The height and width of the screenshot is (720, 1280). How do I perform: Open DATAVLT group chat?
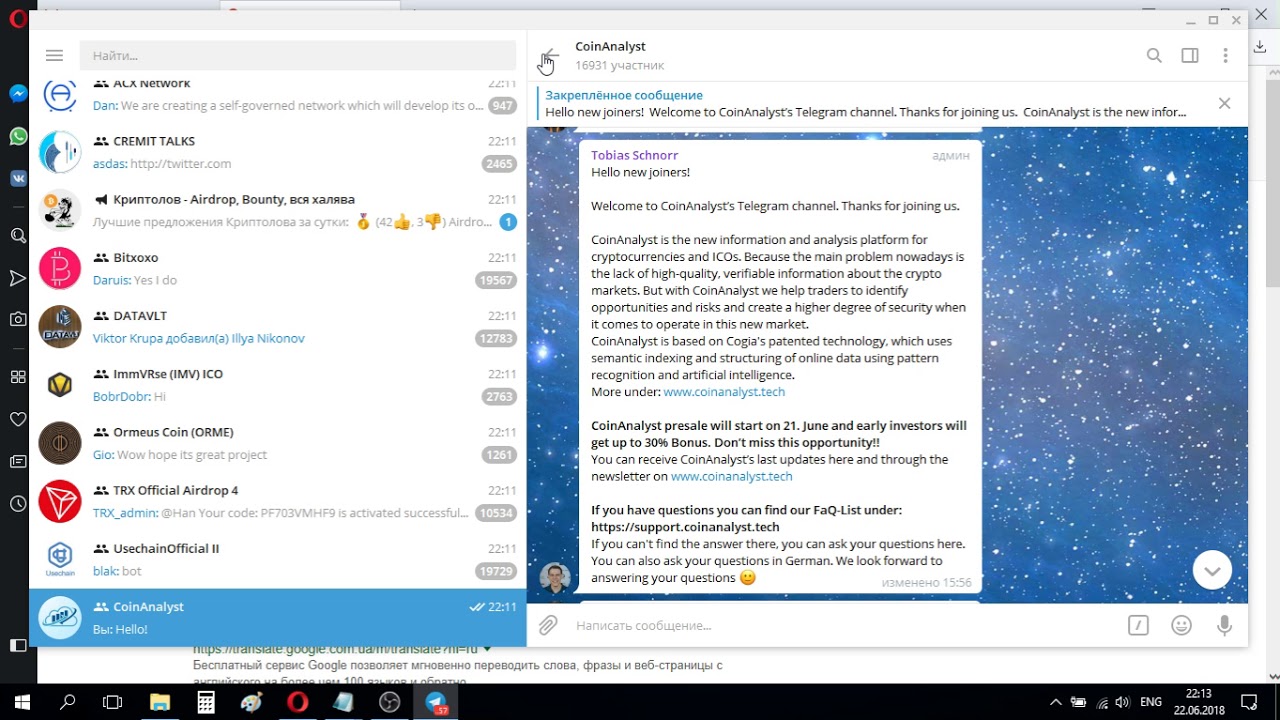[278, 327]
